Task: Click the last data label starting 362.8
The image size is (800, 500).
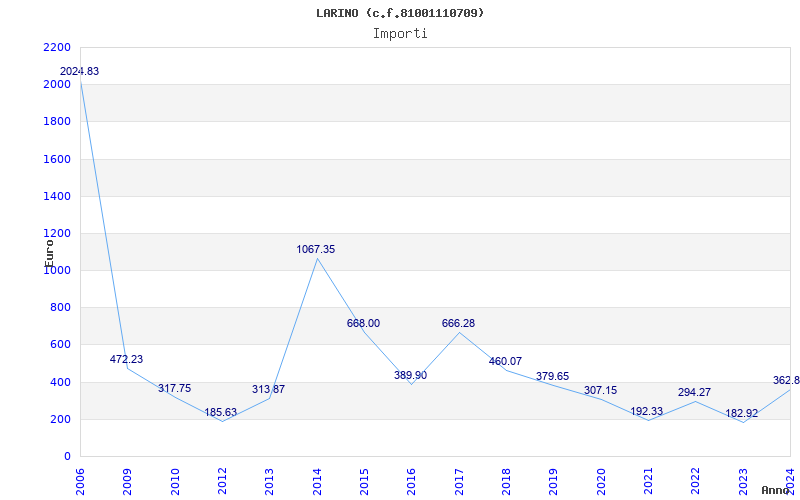Action: click(786, 381)
